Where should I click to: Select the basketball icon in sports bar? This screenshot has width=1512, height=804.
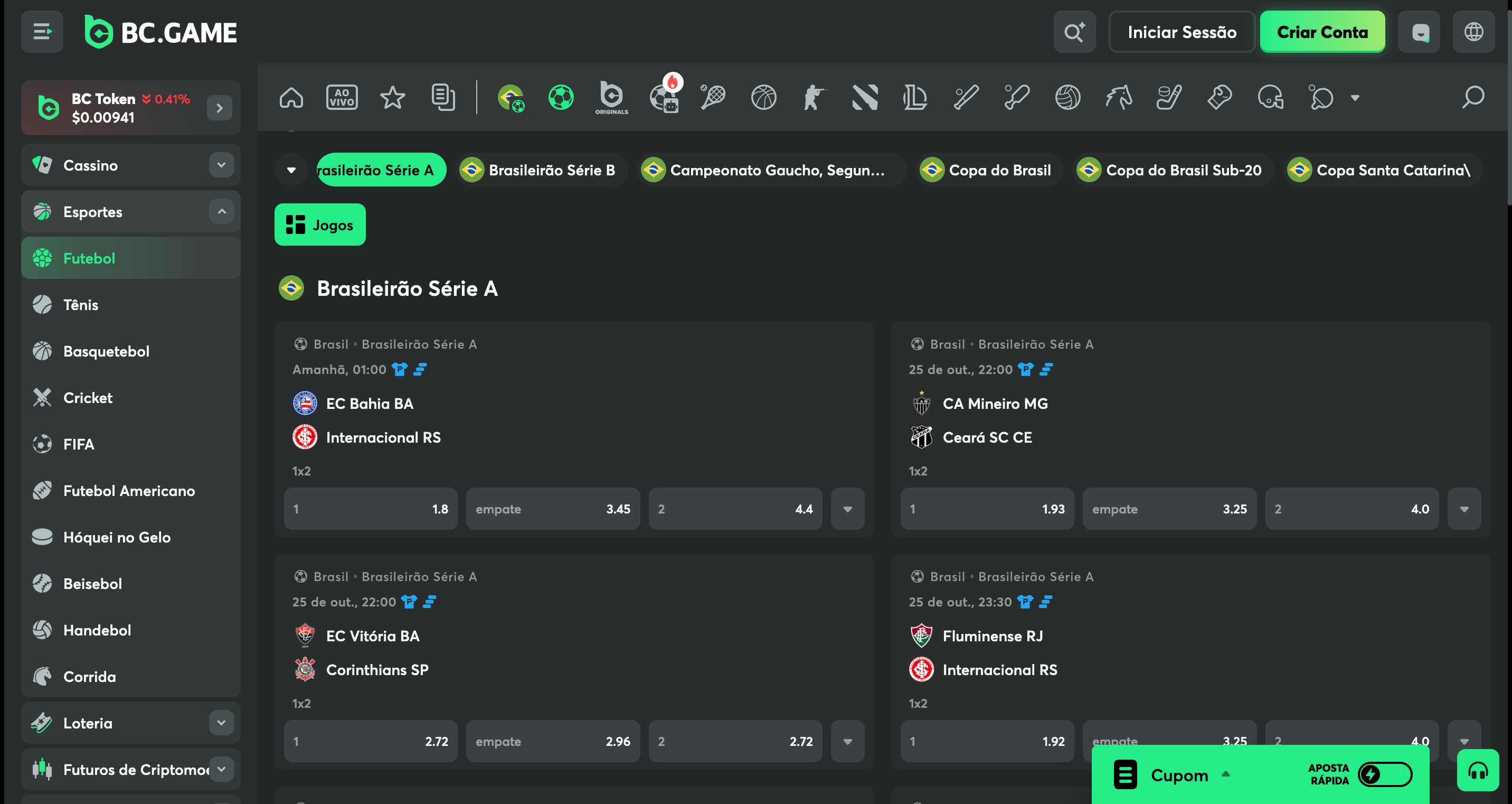click(763, 98)
